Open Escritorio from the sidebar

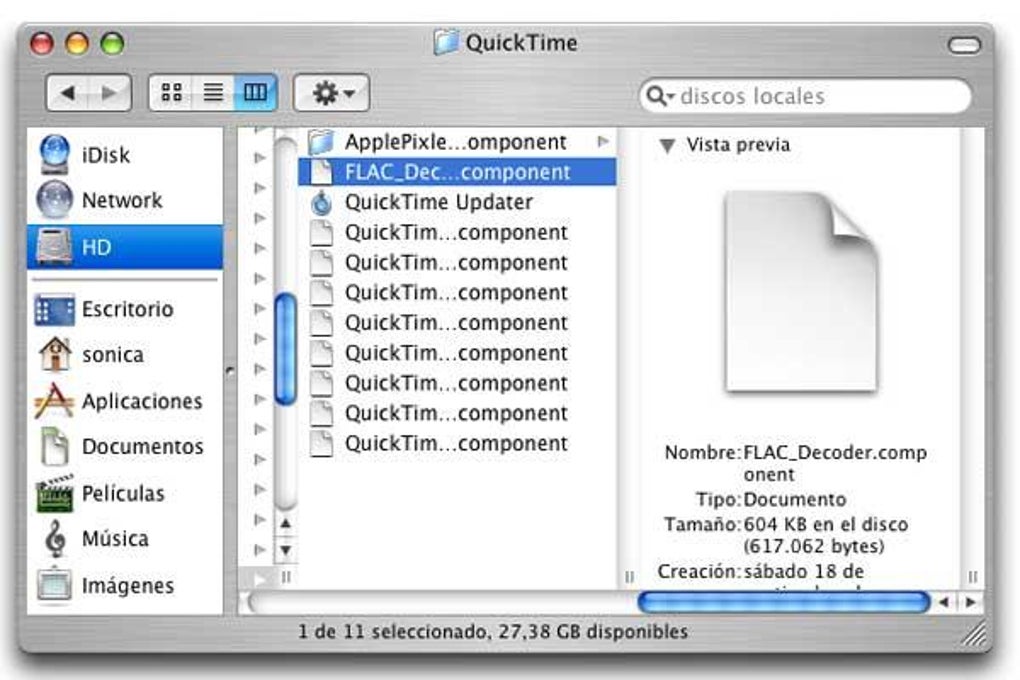125,309
